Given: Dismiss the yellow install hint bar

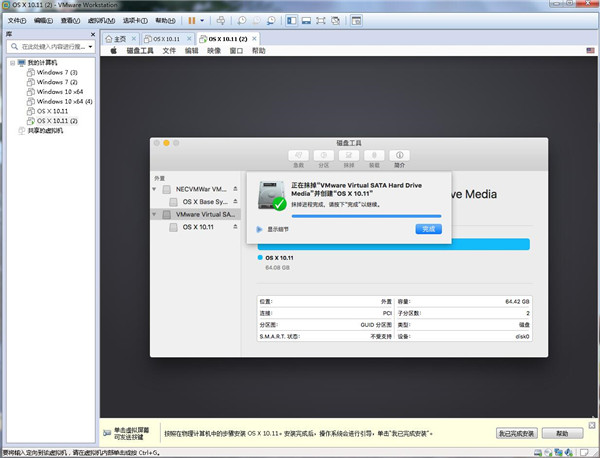Looking at the screenshot, I should point(592,425).
